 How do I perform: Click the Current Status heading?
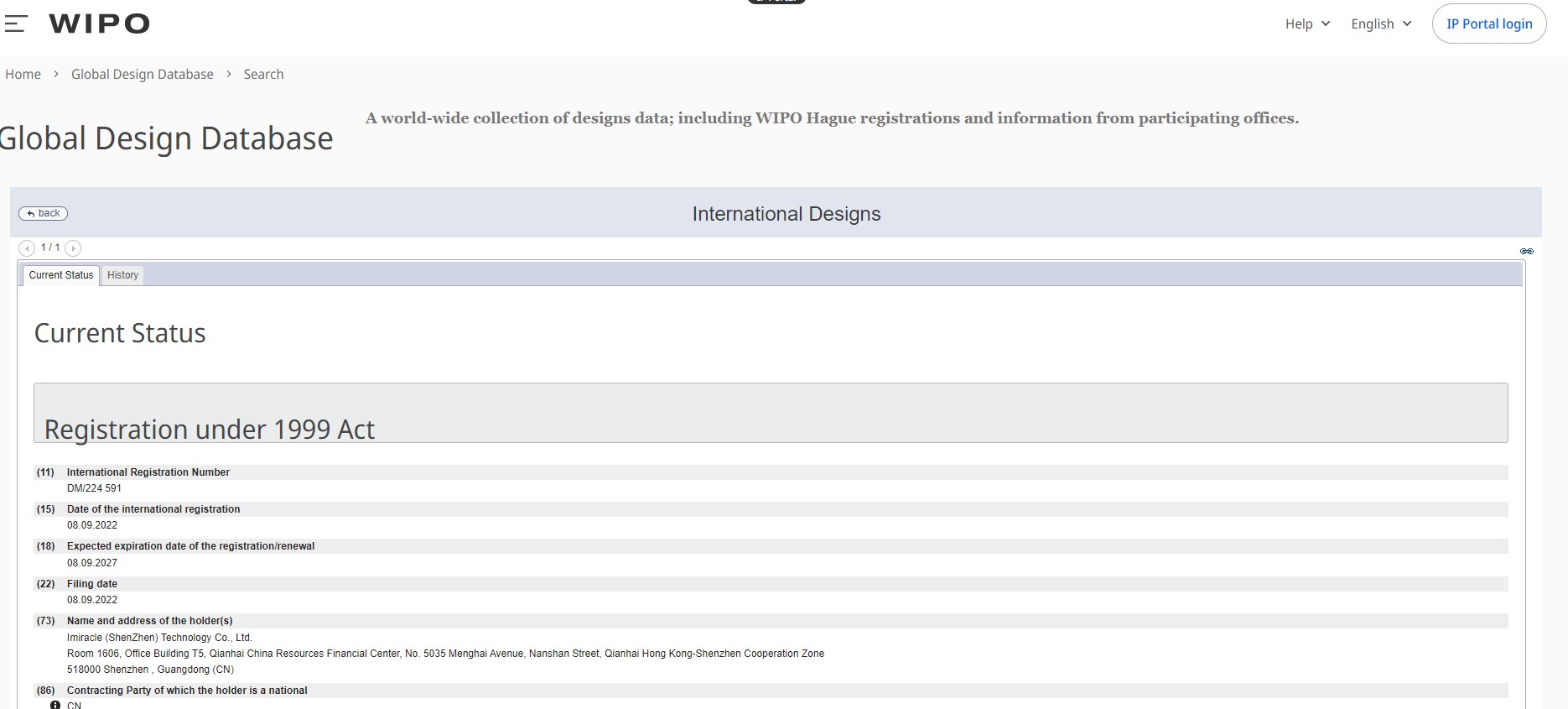pyautogui.click(x=120, y=333)
